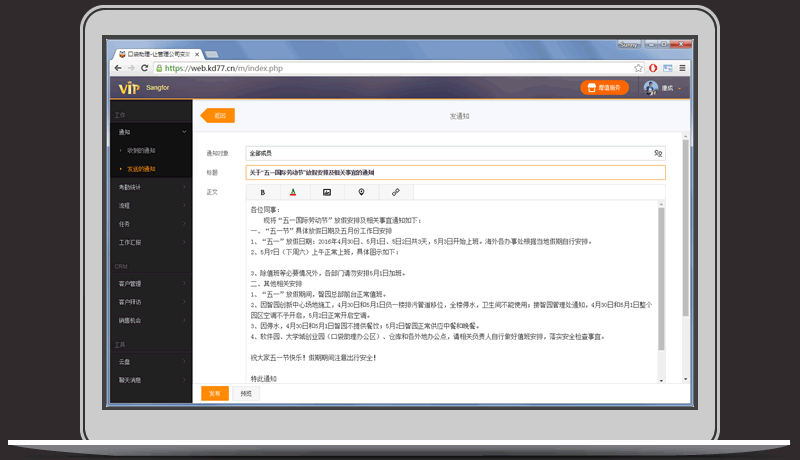Click the VIP logo in the header

[x=129, y=88]
